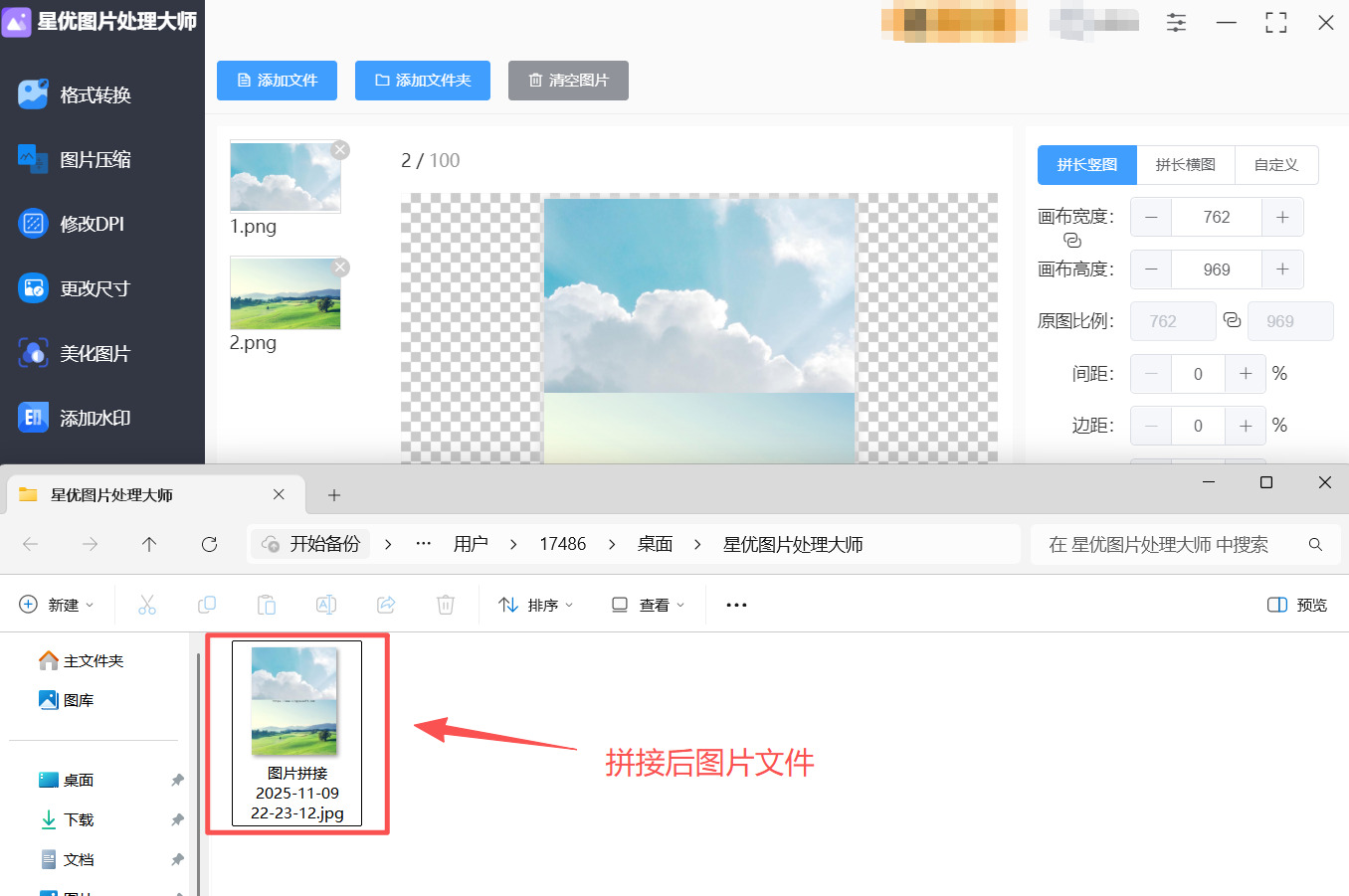Toggle the canvas width-height link icon
Image resolution: width=1349 pixels, height=896 pixels.
coord(1071,241)
